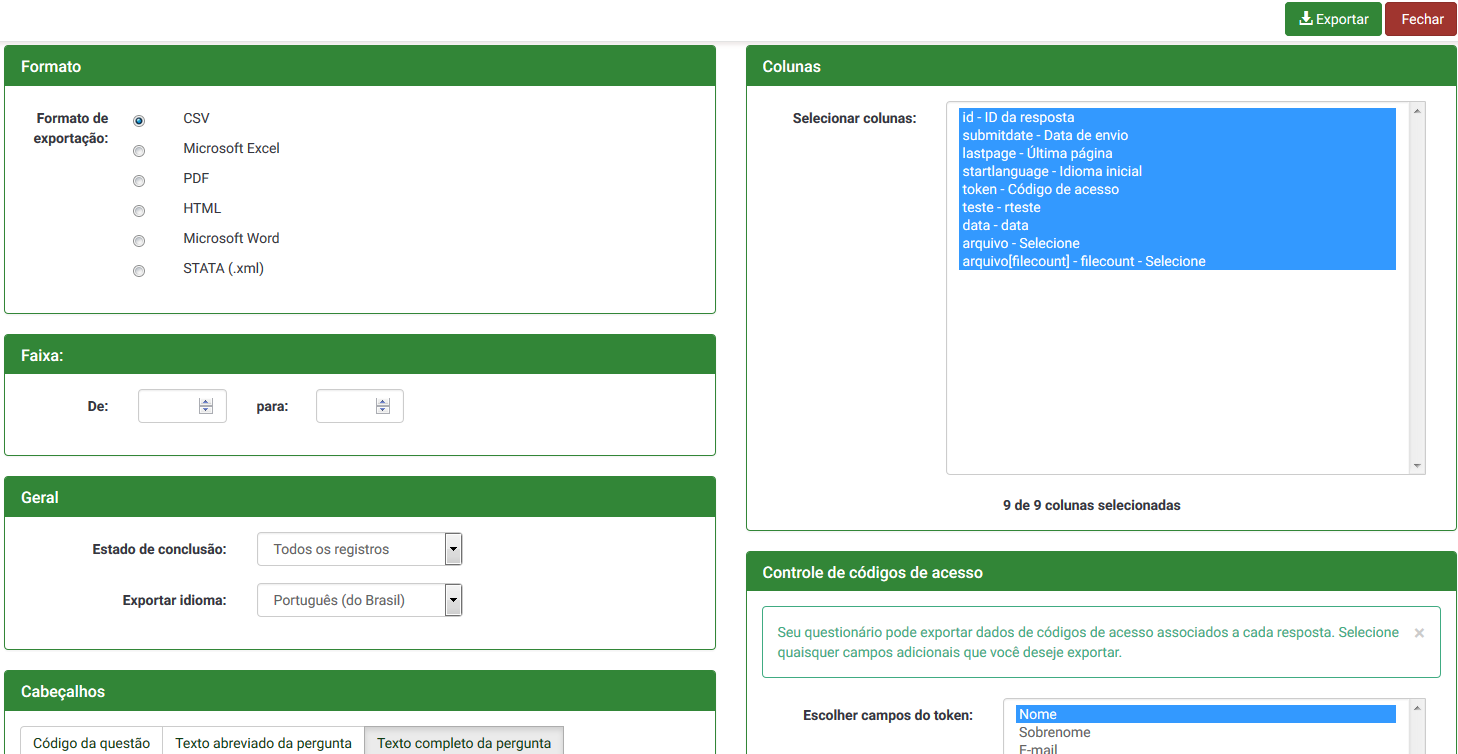The height and width of the screenshot is (754, 1458).
Task: Select the STATA (.xml) format option
Action: [x=139, y=271]
